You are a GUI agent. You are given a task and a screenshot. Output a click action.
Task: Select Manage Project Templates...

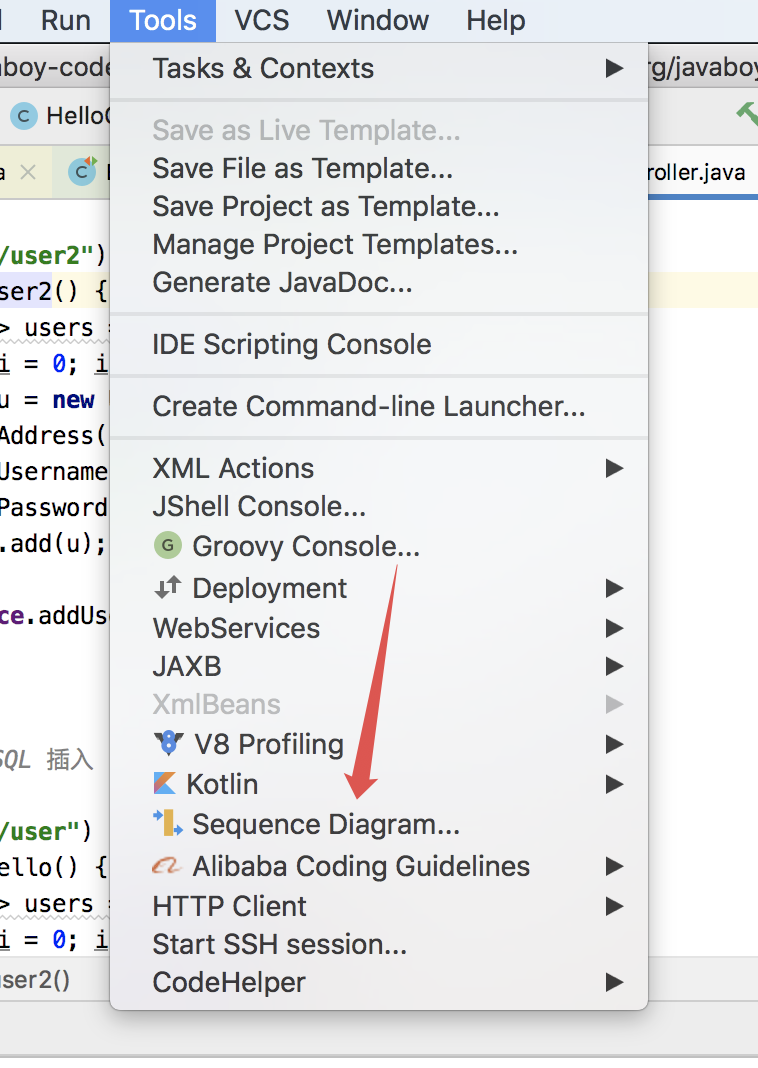(379, 245)
